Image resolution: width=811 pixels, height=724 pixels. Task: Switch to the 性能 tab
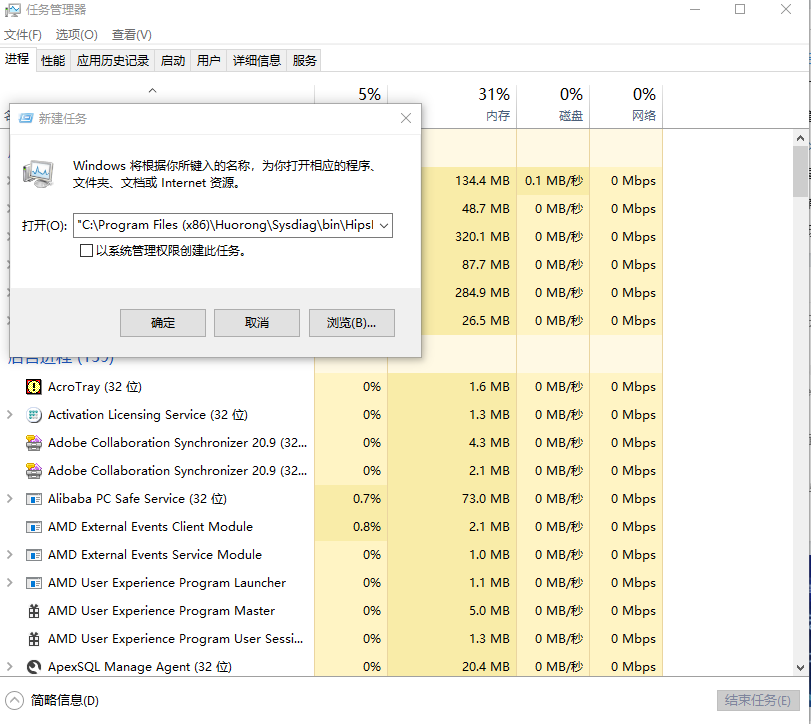pos(53,61)
